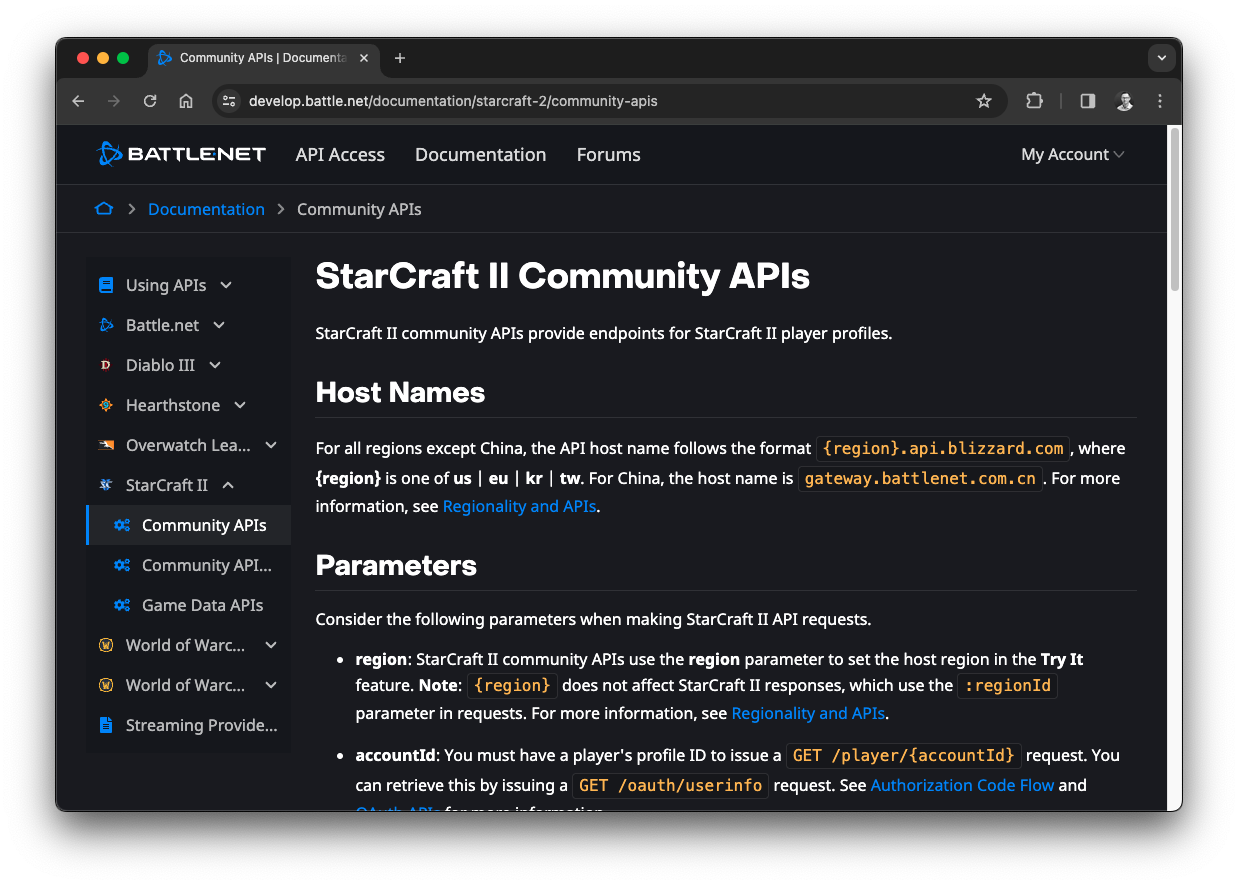Switch to the Forums navigation item
Viewport: 1238px width, 885px height.
608,155
